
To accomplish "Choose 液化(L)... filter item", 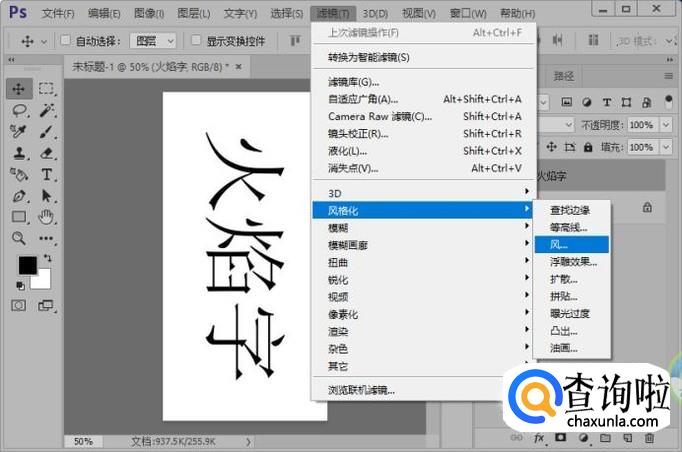I will [x=423, y=151].
